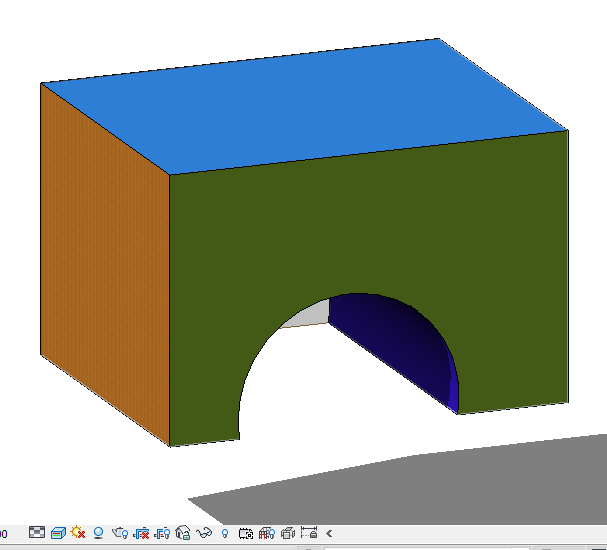
Task: Toggle Show Analytical Model icon
Action: (267, 533)
